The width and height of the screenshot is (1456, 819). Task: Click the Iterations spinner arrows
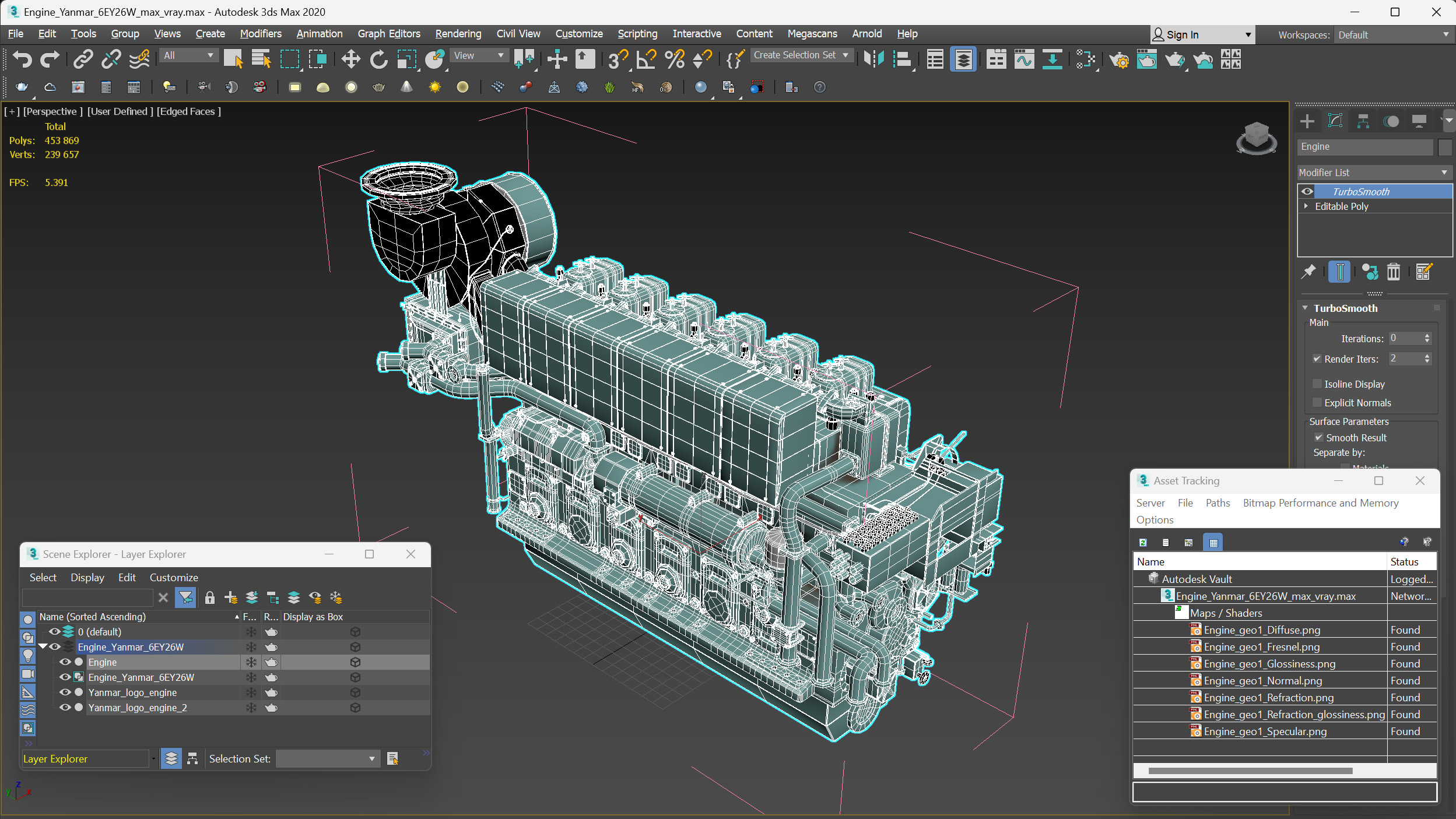[1427, 338]
